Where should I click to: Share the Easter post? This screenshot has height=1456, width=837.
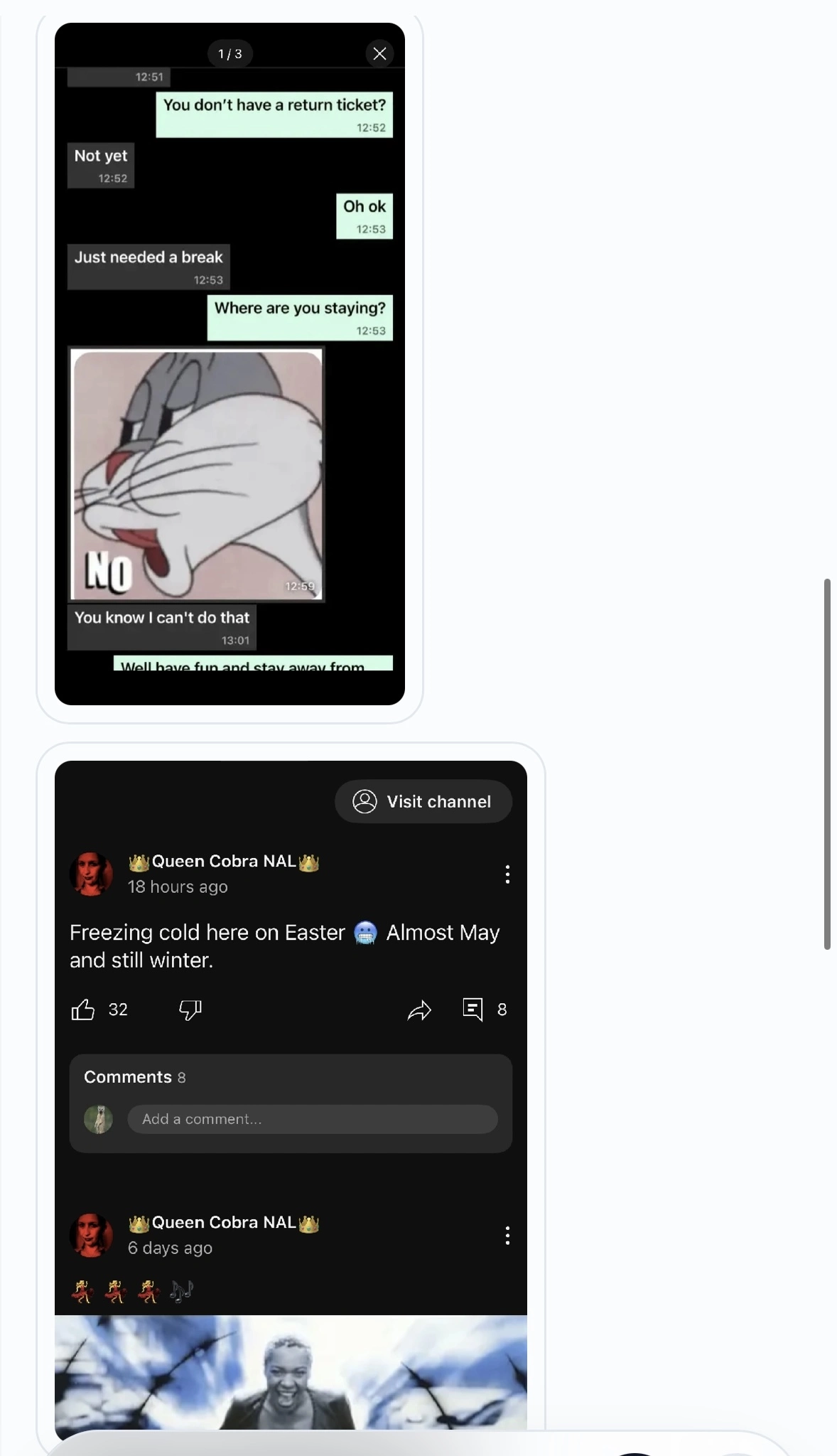[419, 1010]
